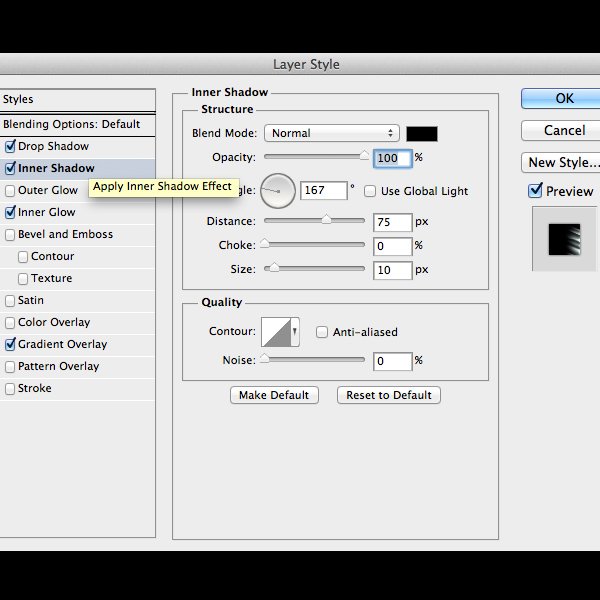Click the Angle dial control

click(x=278, y=191)
